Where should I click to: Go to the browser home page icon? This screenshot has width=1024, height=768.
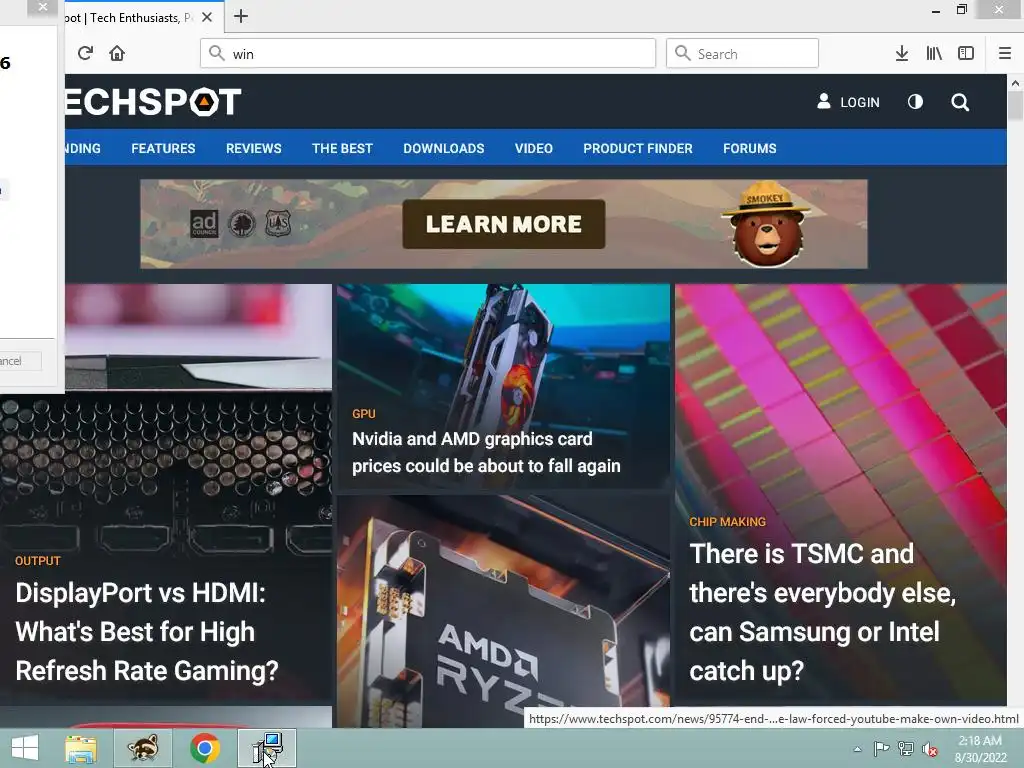(117, 53)
